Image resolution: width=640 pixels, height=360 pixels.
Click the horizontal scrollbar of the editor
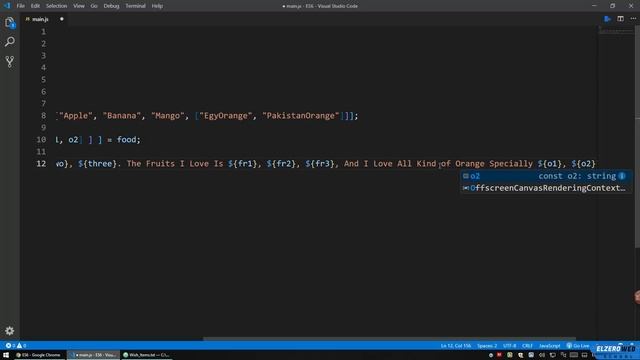389,339
